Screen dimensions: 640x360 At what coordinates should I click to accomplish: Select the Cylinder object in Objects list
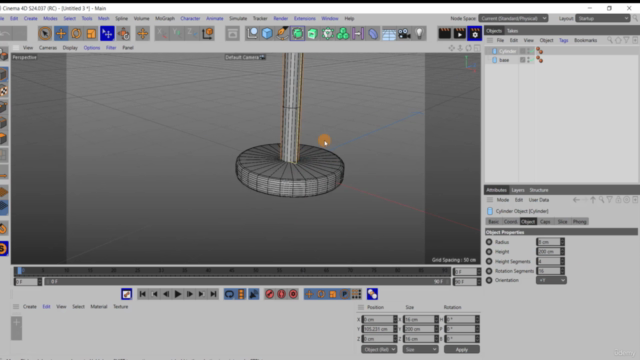click(x=507, y=51)
